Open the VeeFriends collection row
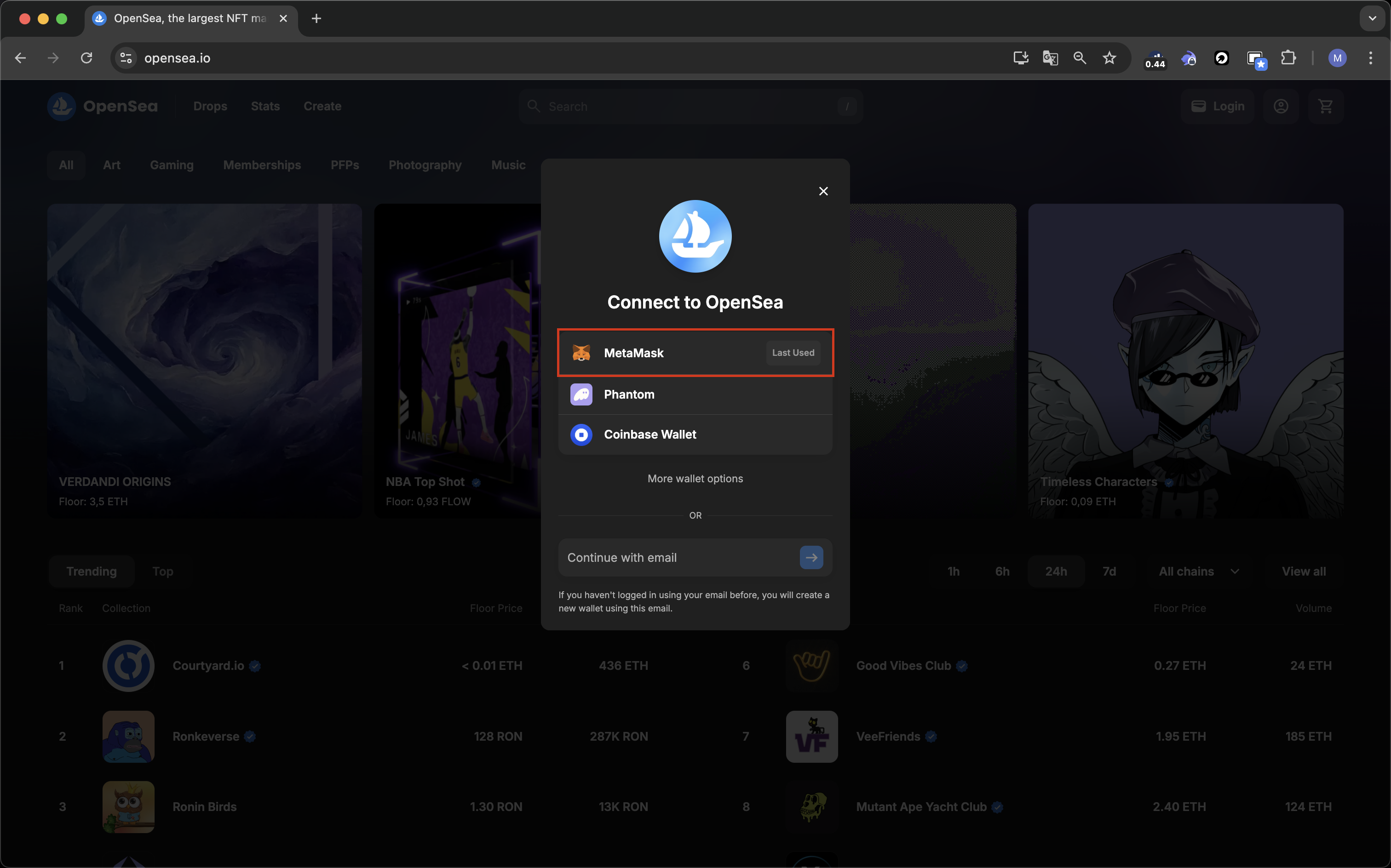The image size is (1391, 868). pyautogui.click(x=1037, y=737)
